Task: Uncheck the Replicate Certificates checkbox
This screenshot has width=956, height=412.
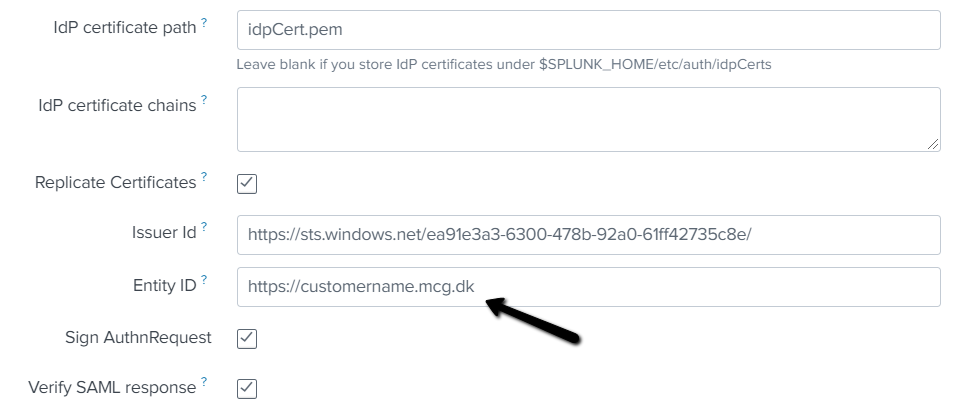Action: [247, 184]
